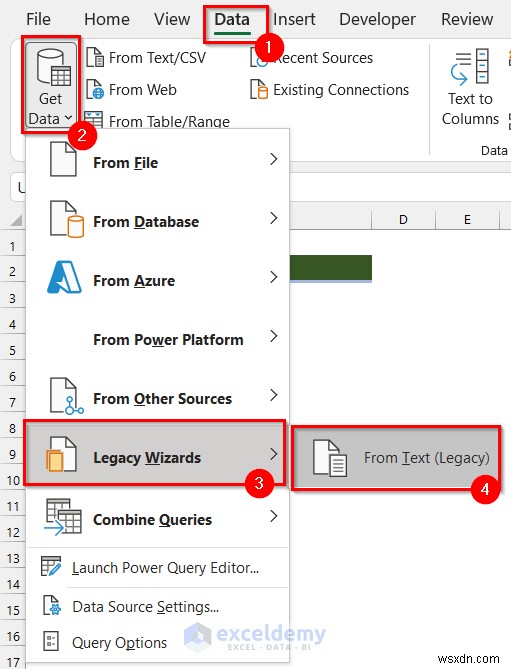Select column D header

[x=403, y=219]
